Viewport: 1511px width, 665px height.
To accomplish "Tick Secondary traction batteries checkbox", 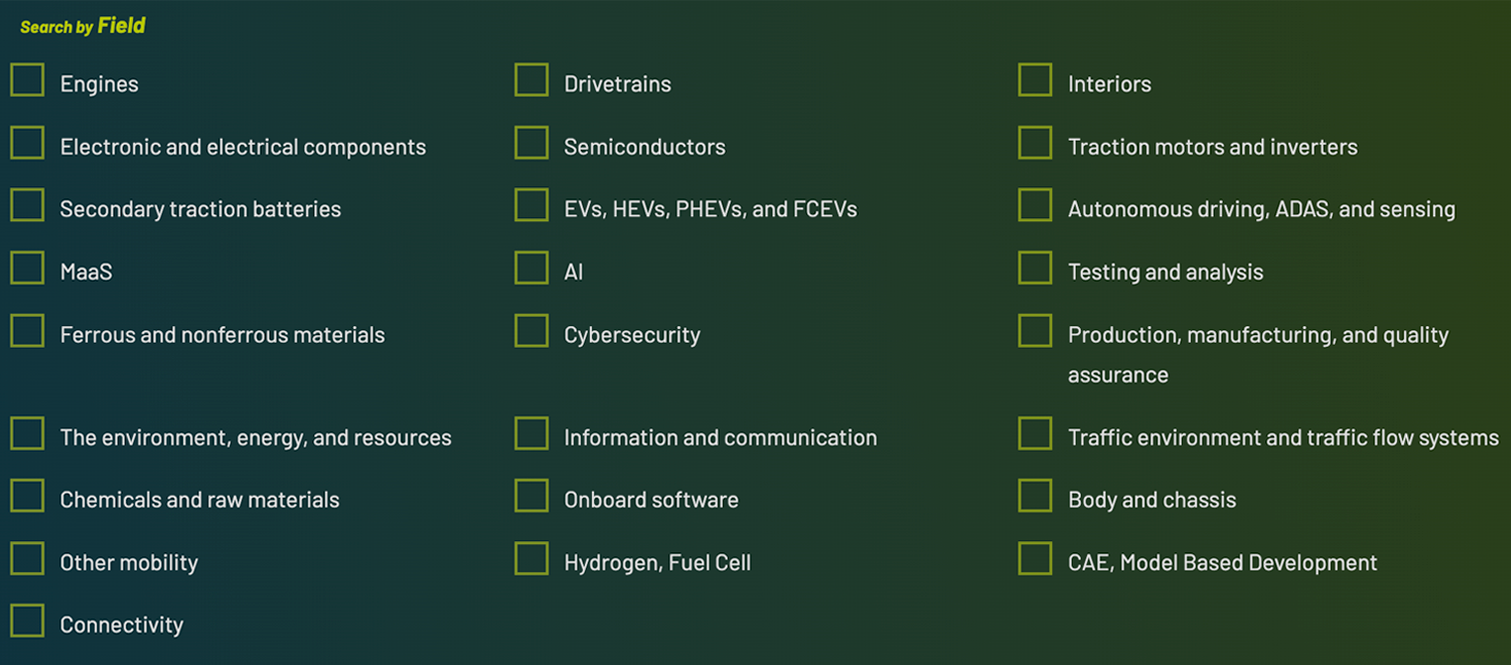I will 27,205.
